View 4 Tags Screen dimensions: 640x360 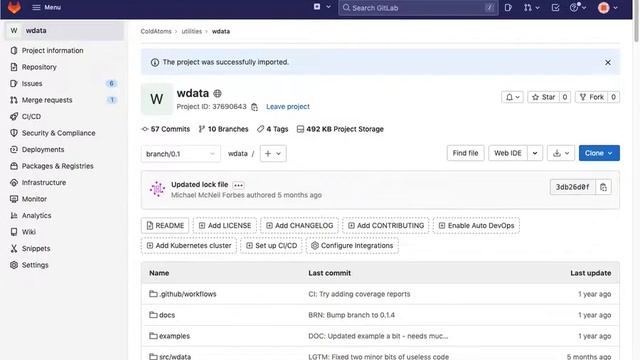pyautogui.click(x=273, y=129)
